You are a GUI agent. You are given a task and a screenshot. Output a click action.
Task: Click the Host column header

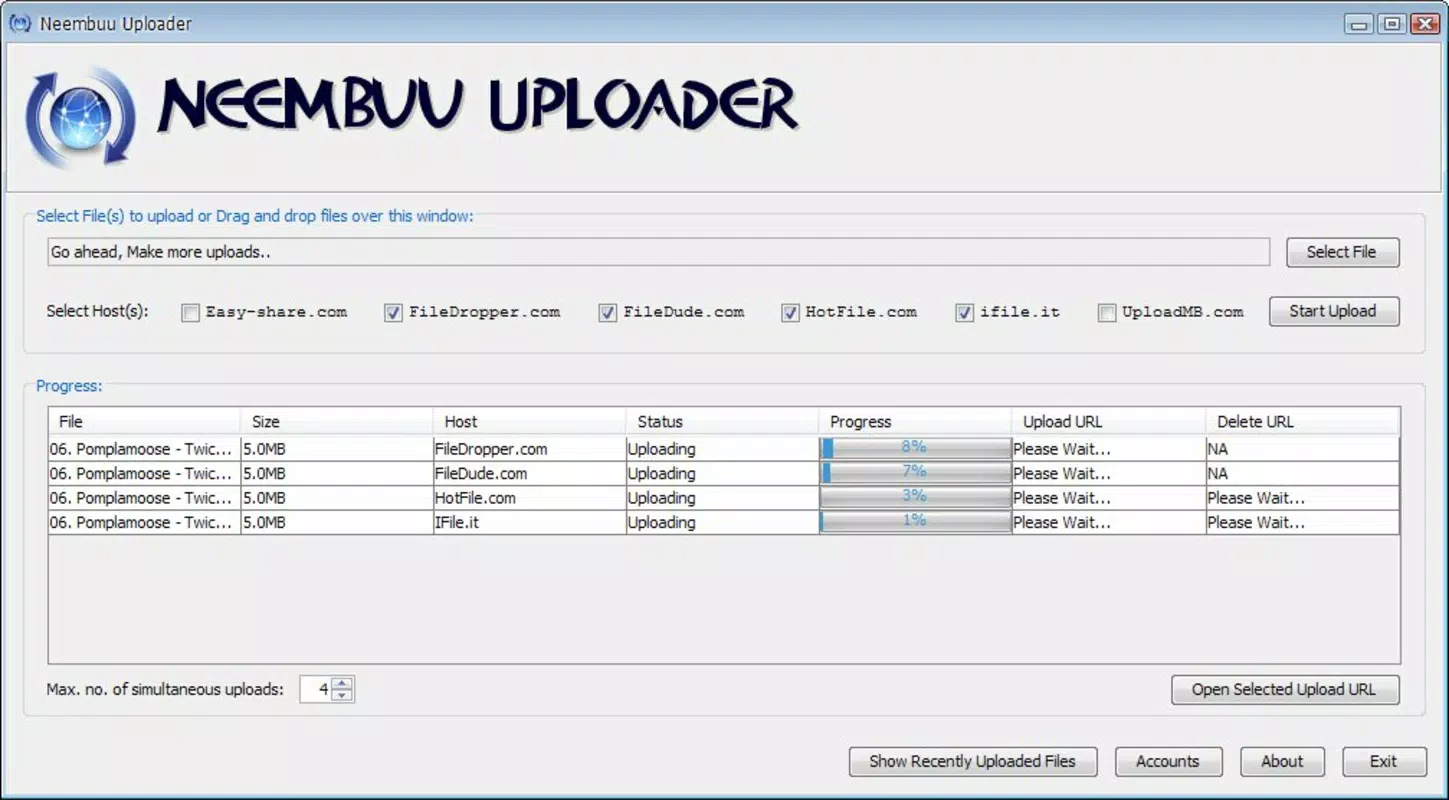[x=530, y=421]
